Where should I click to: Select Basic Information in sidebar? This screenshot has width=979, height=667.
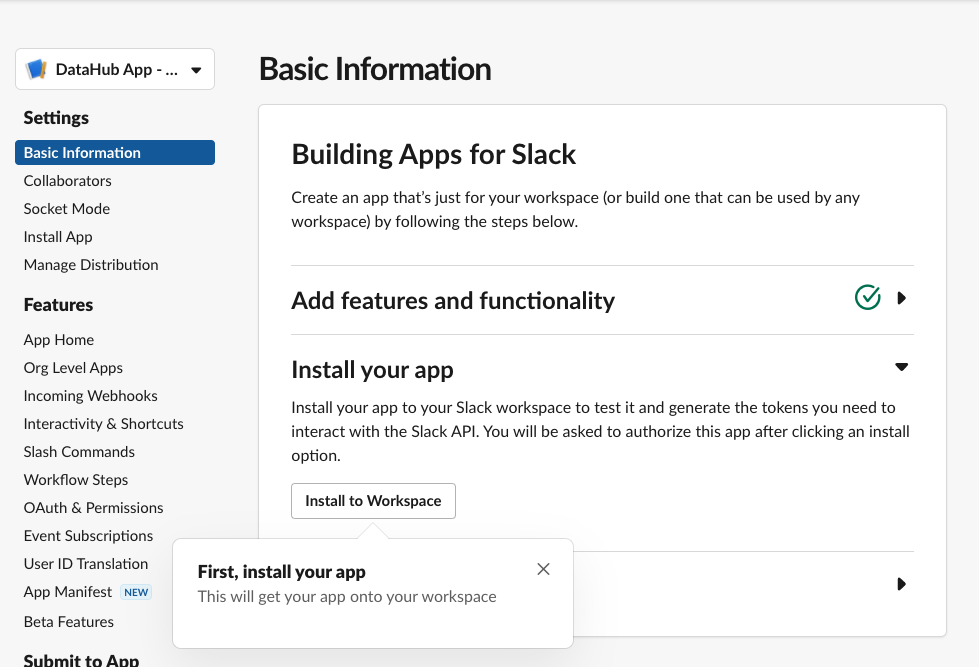82,153
